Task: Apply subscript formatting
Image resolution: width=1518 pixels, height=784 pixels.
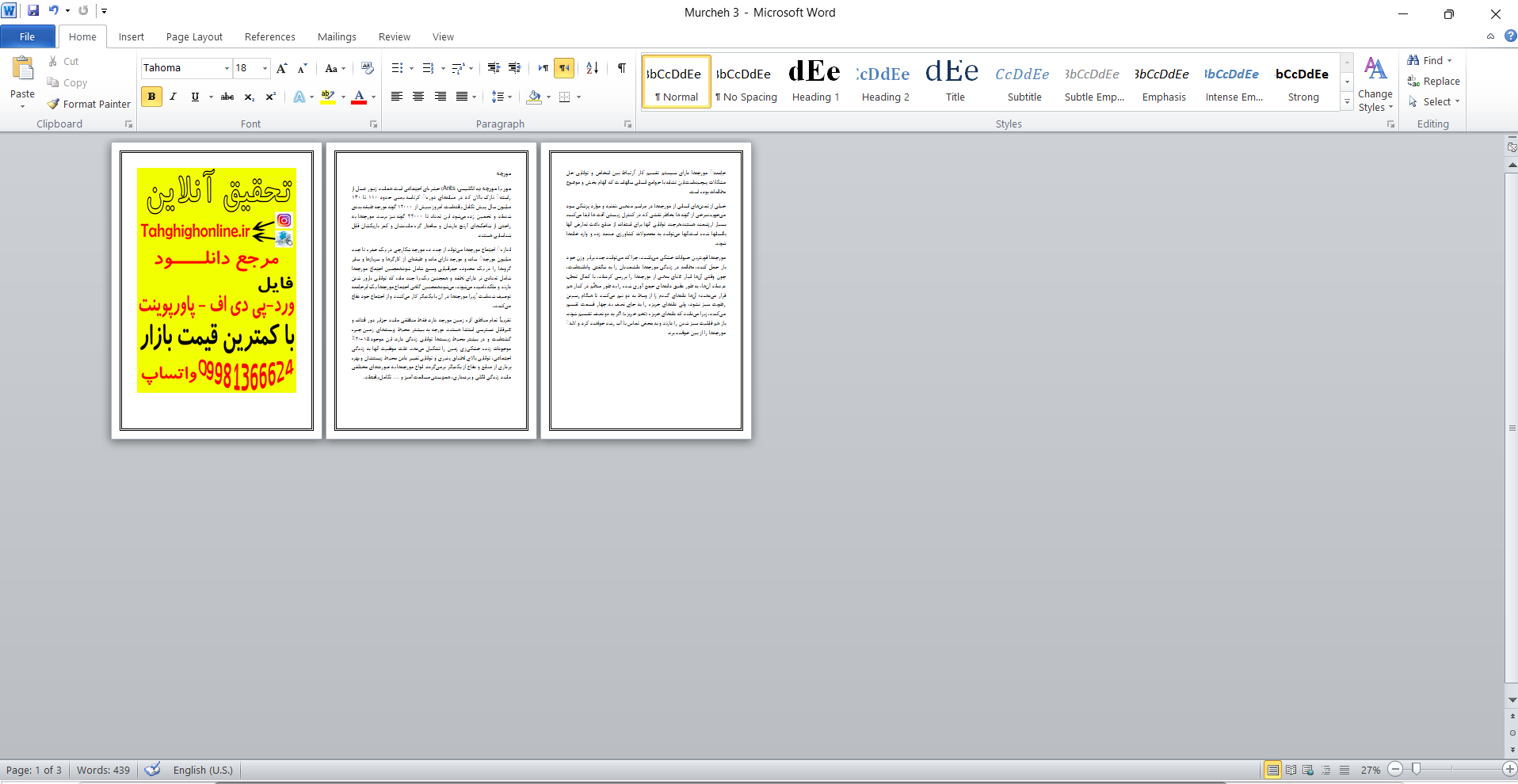Action: coord(249,97)
